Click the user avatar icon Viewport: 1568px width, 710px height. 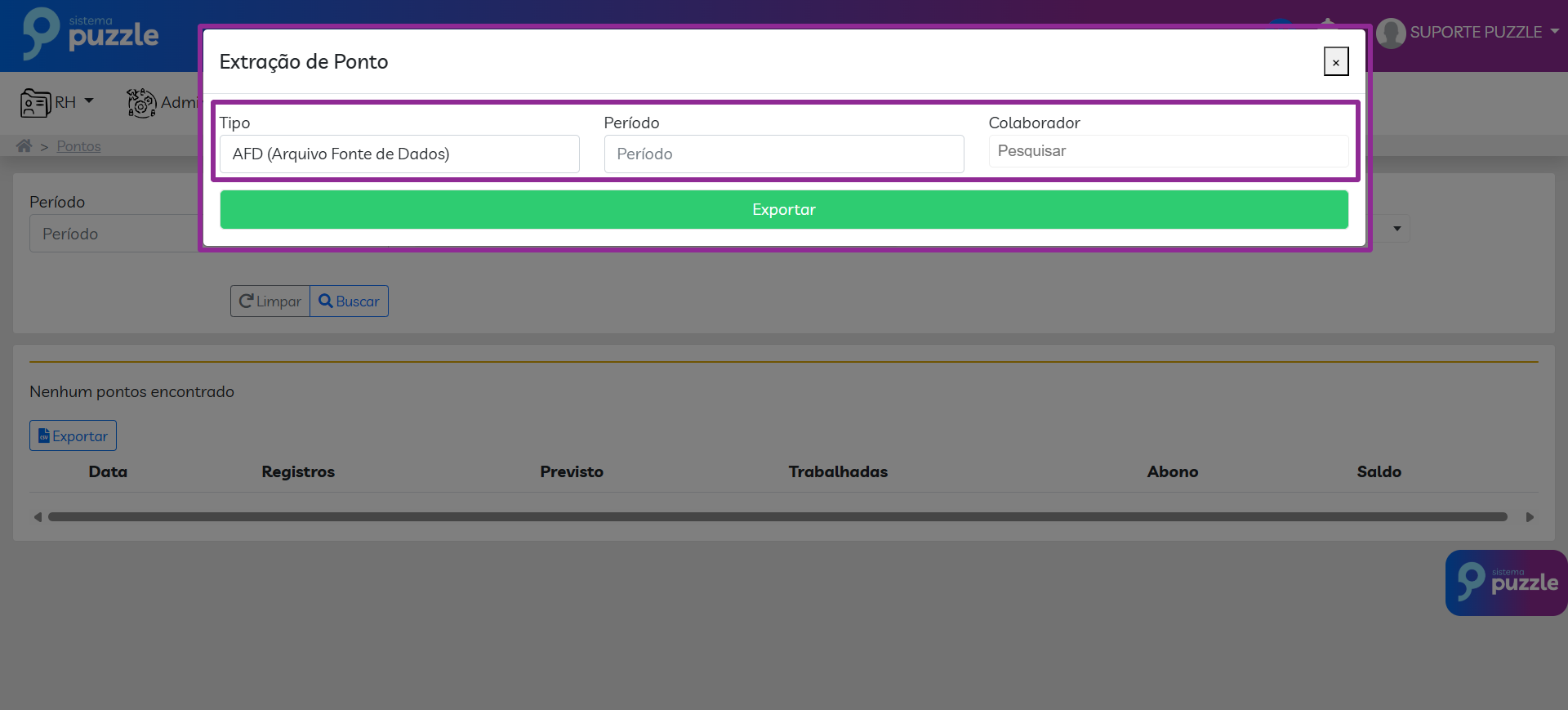click(1390, 33)
